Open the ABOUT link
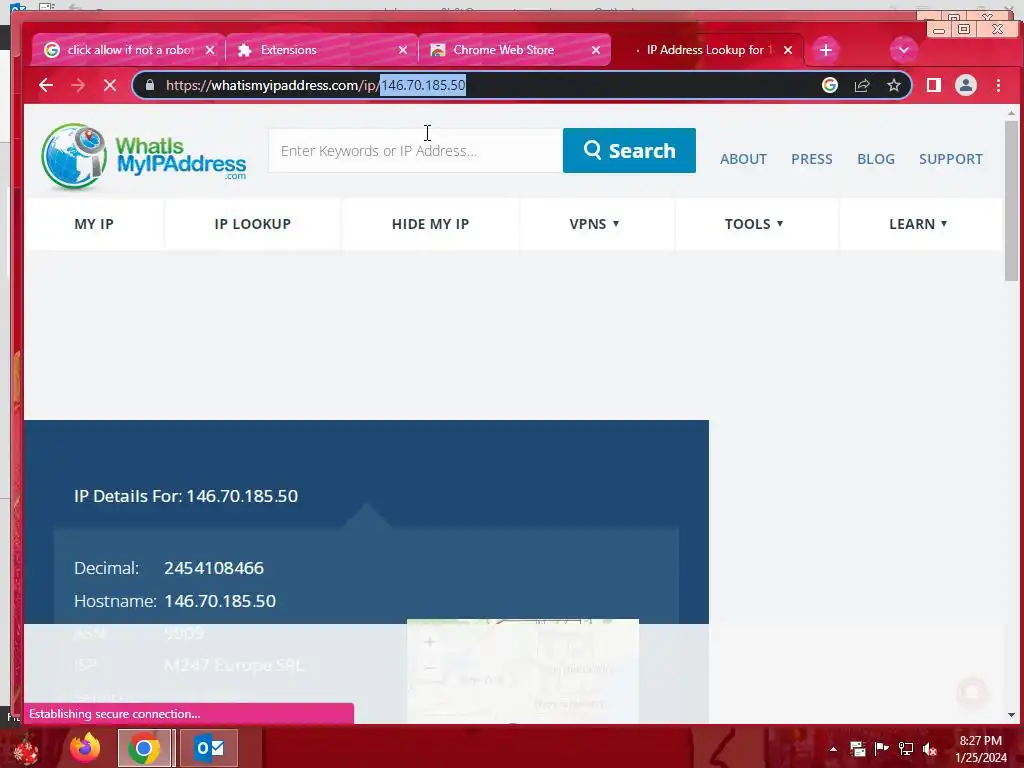This screenshot has height=768, width=1024. [x=743, y=159]
